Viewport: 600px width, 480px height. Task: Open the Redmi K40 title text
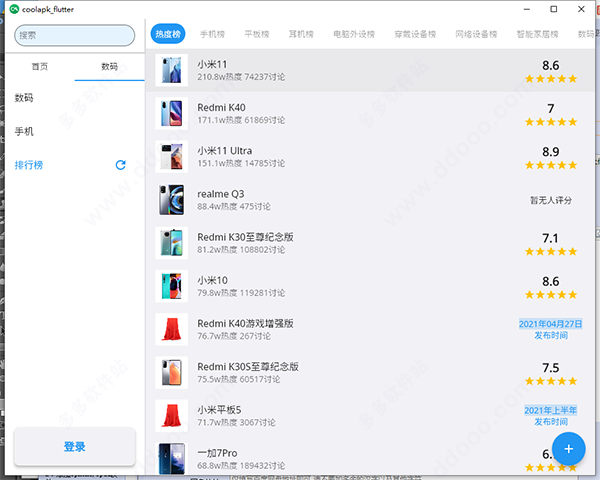pyautogui.click(x=222, y=108)
